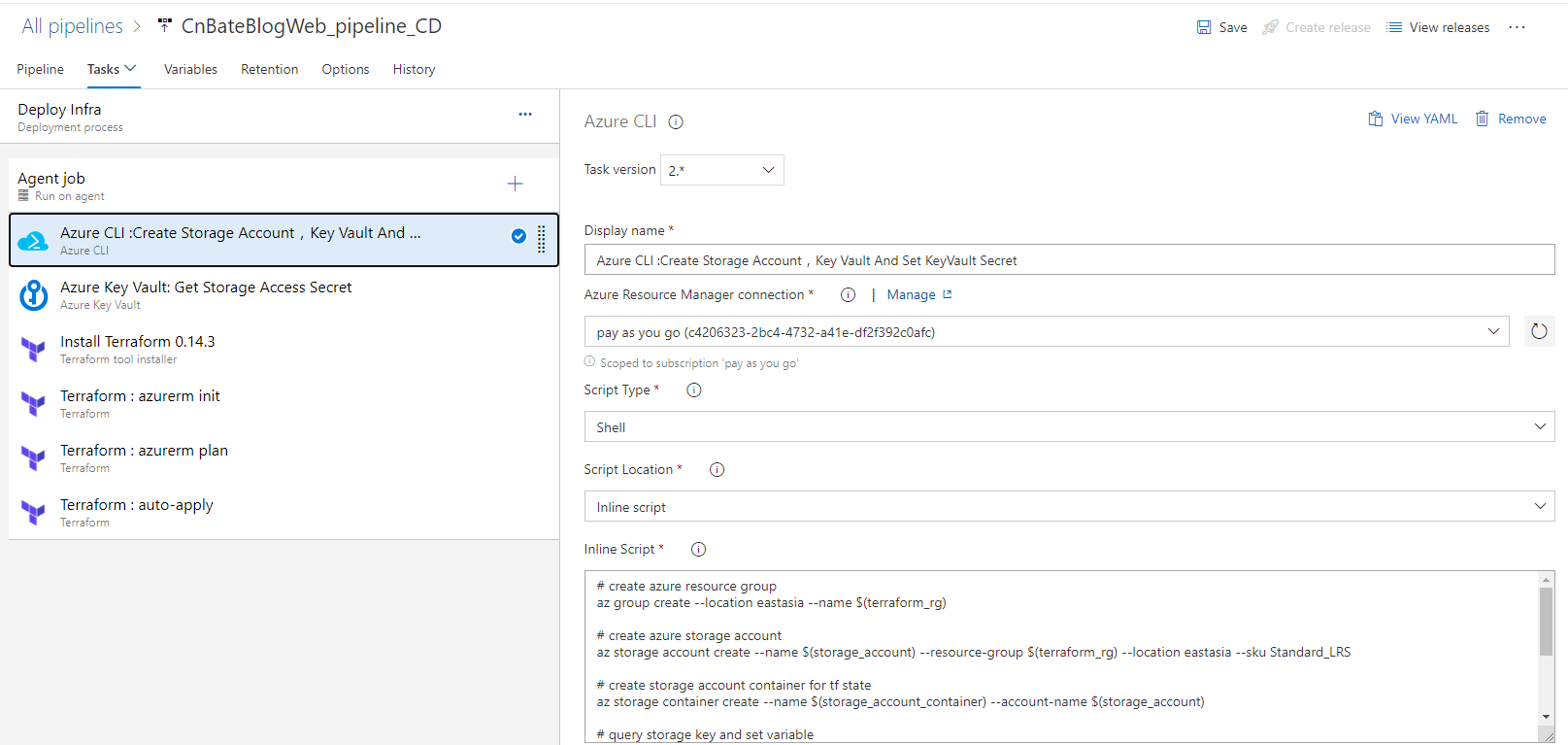Select the Agent job row
Image resolution: width=1568 pixels, height=745 pixels.
[x=284, y=186]
